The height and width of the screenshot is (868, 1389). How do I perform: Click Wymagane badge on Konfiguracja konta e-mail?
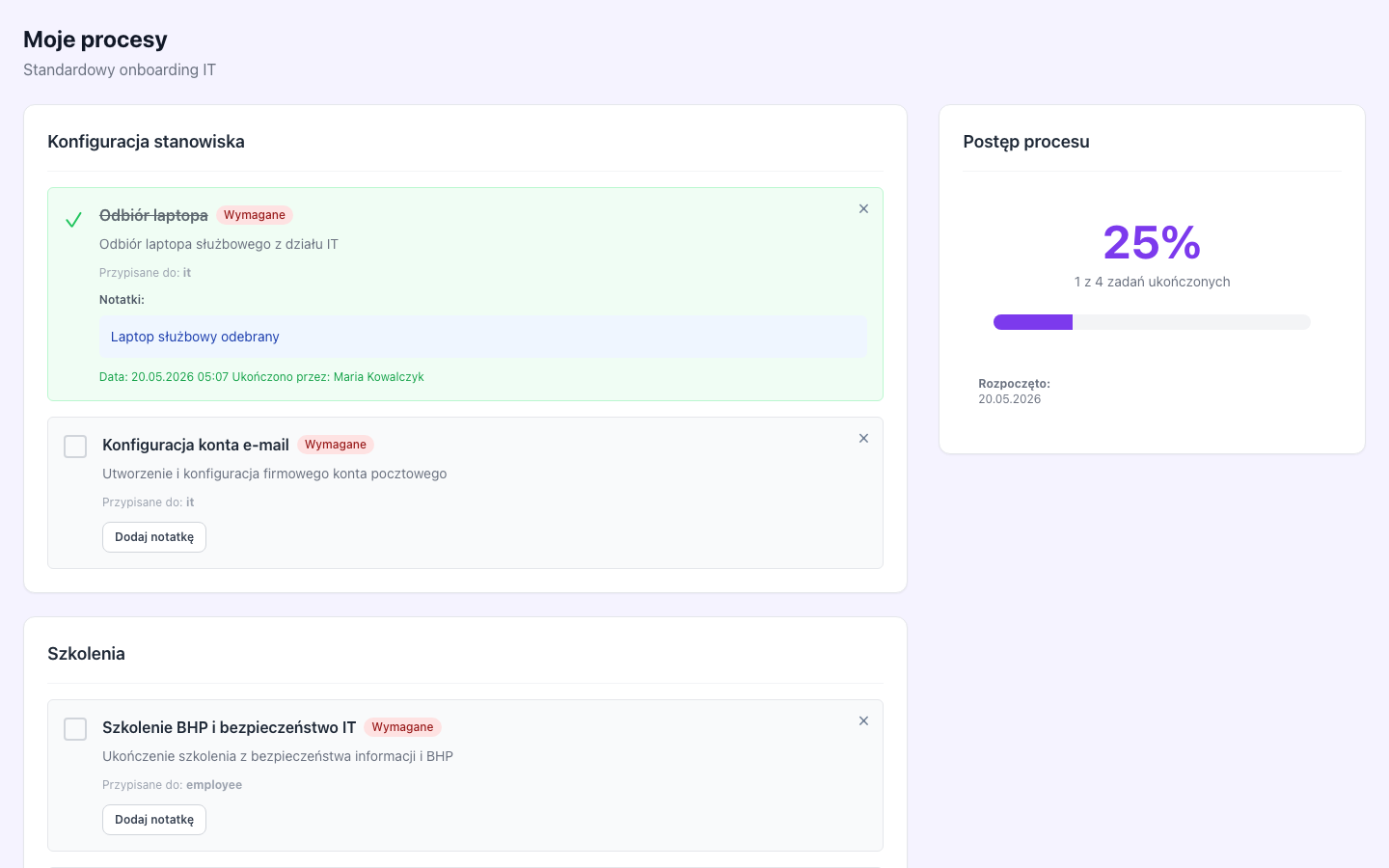336,445
